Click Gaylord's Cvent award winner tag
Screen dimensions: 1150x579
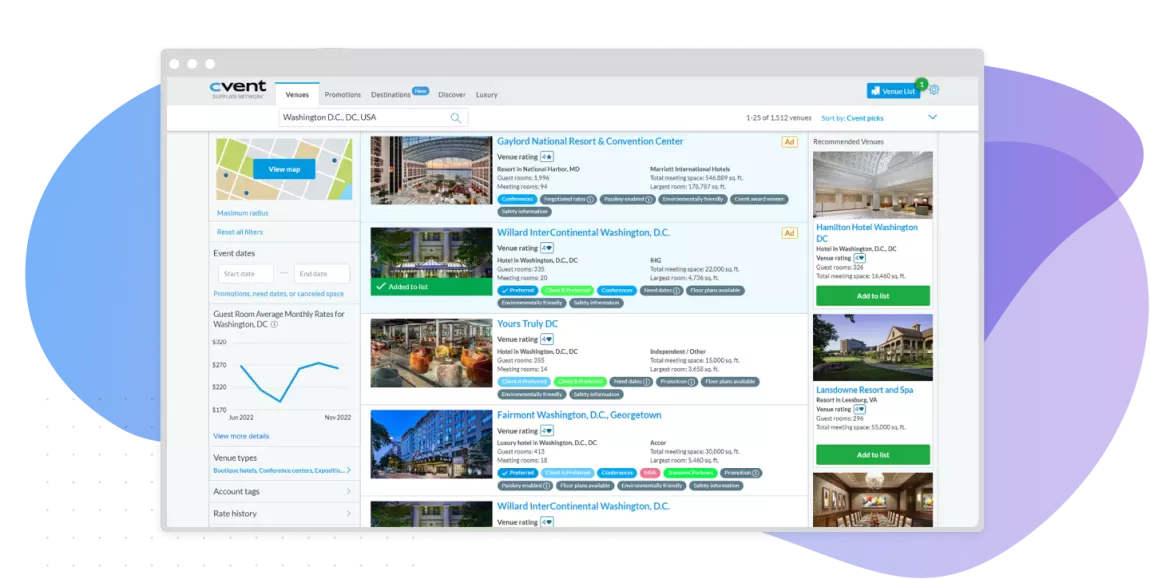pos(759,200)
